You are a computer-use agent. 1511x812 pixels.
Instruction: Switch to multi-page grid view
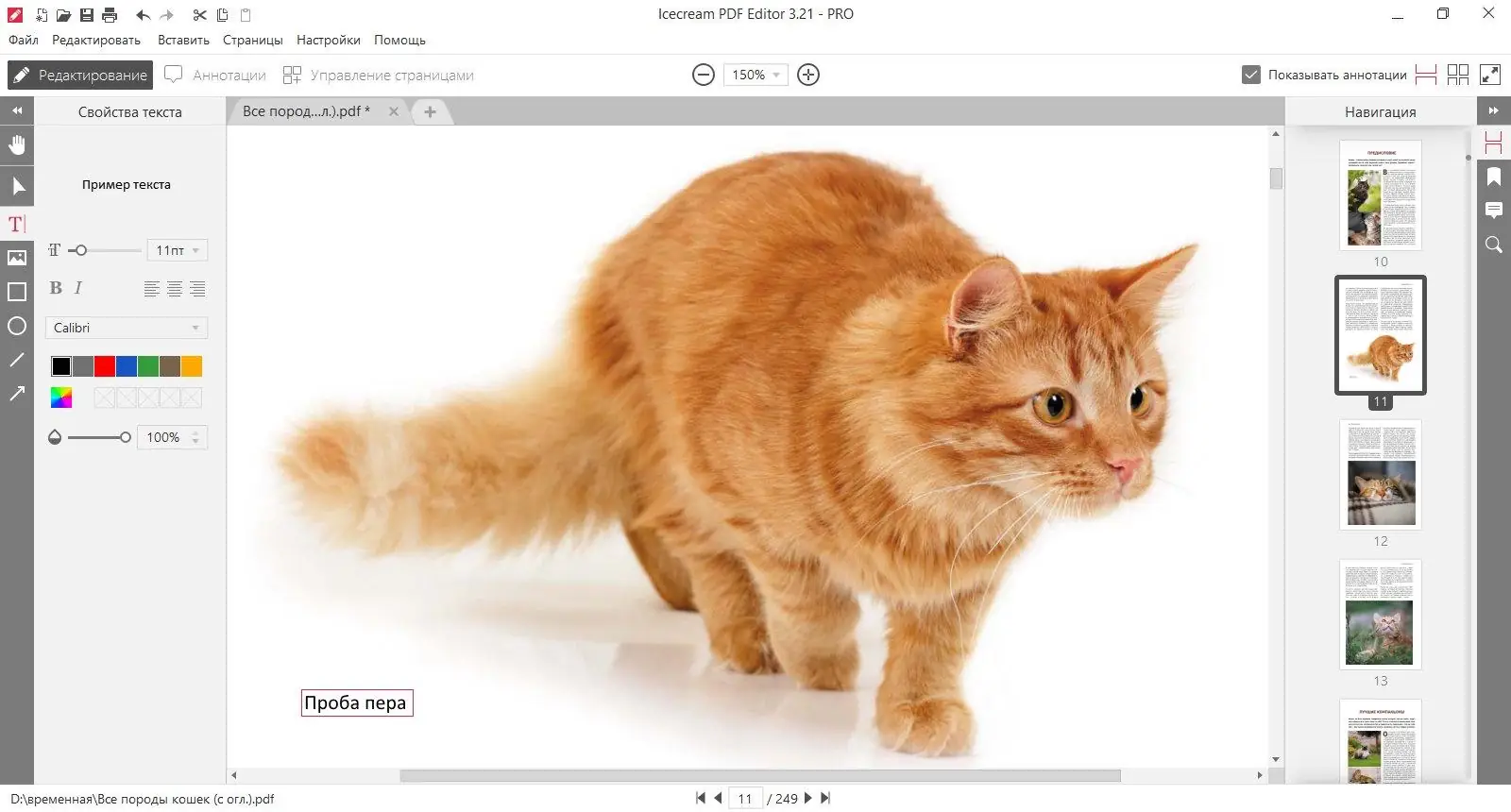1458,75
